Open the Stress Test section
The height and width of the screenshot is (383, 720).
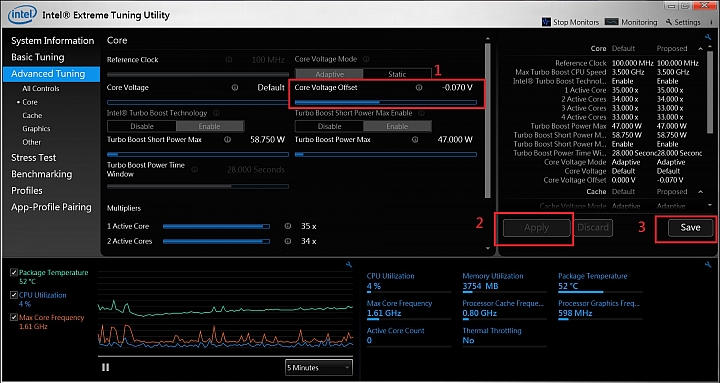(x=34, y=158)
